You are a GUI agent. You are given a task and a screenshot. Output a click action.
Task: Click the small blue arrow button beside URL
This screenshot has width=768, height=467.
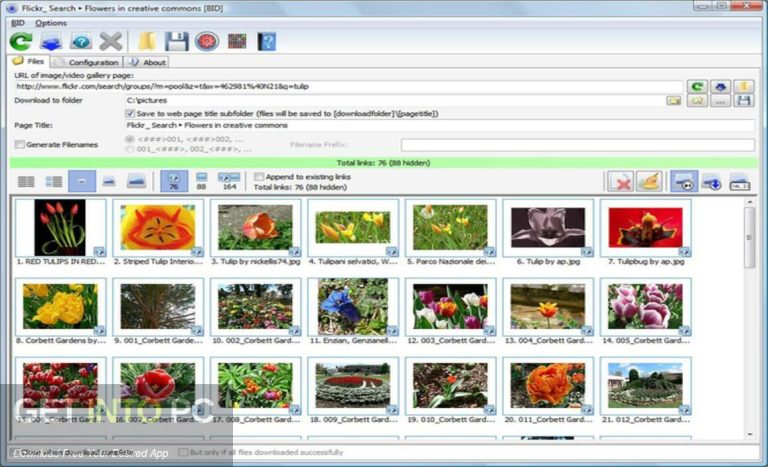pyautogui.click(x=720, y=87)
